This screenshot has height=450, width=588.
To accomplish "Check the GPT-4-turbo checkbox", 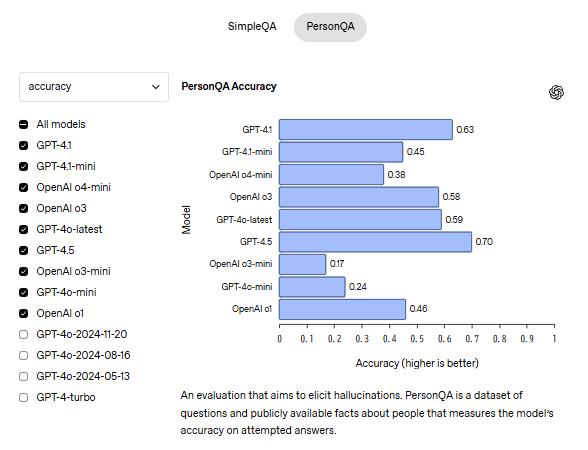I will coord(24,398).
